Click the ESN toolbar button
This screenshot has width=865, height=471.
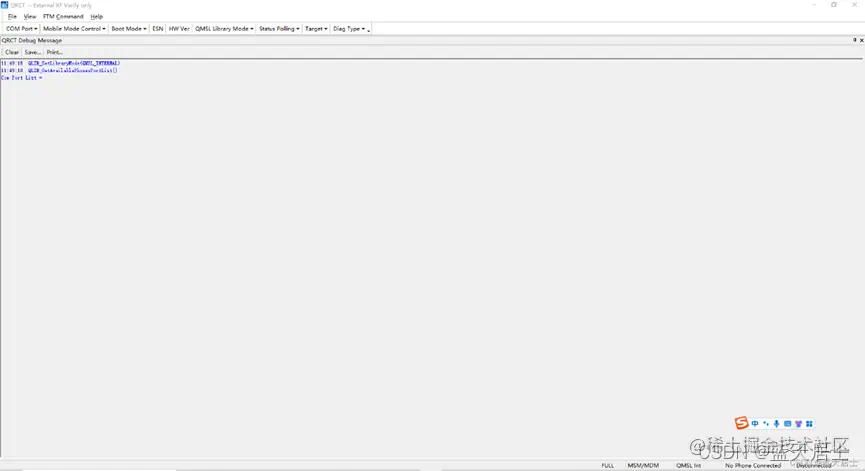[158, 29]
